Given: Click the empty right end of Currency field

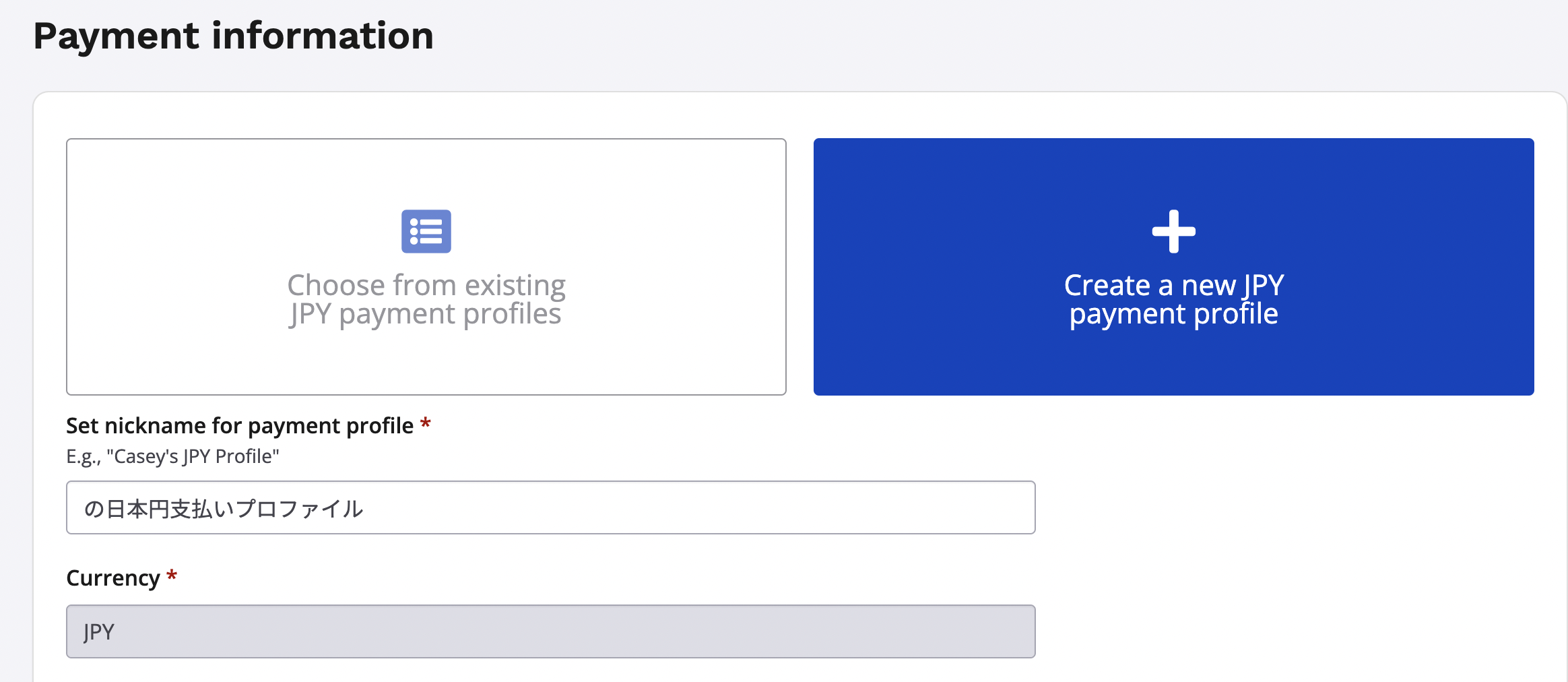Looking at the screenshot, I should 977,631.
